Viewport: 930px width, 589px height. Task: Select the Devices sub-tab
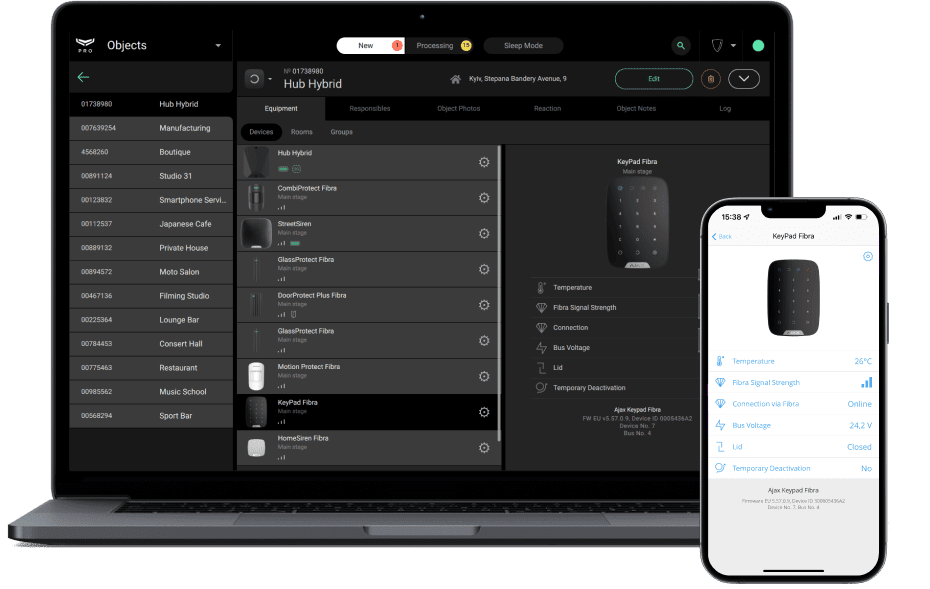pyautogui.click(x=261, y=132)
